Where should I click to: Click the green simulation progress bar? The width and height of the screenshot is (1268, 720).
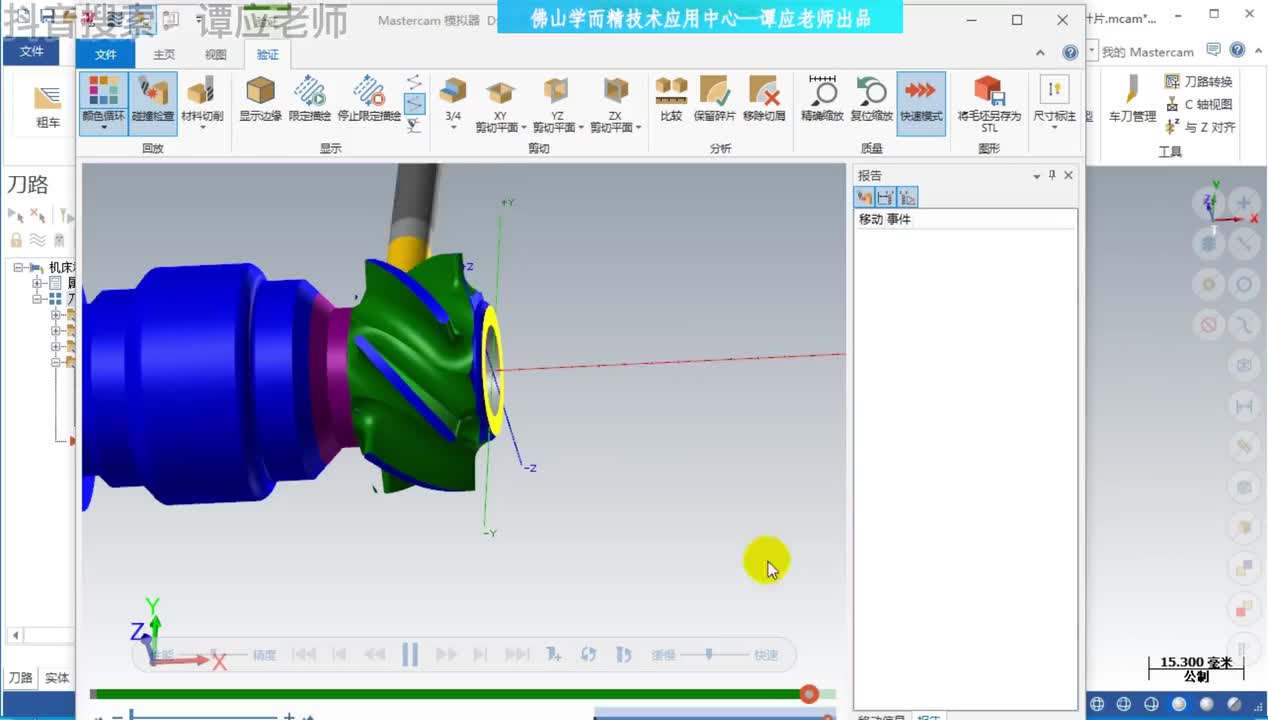coord(448,694)
